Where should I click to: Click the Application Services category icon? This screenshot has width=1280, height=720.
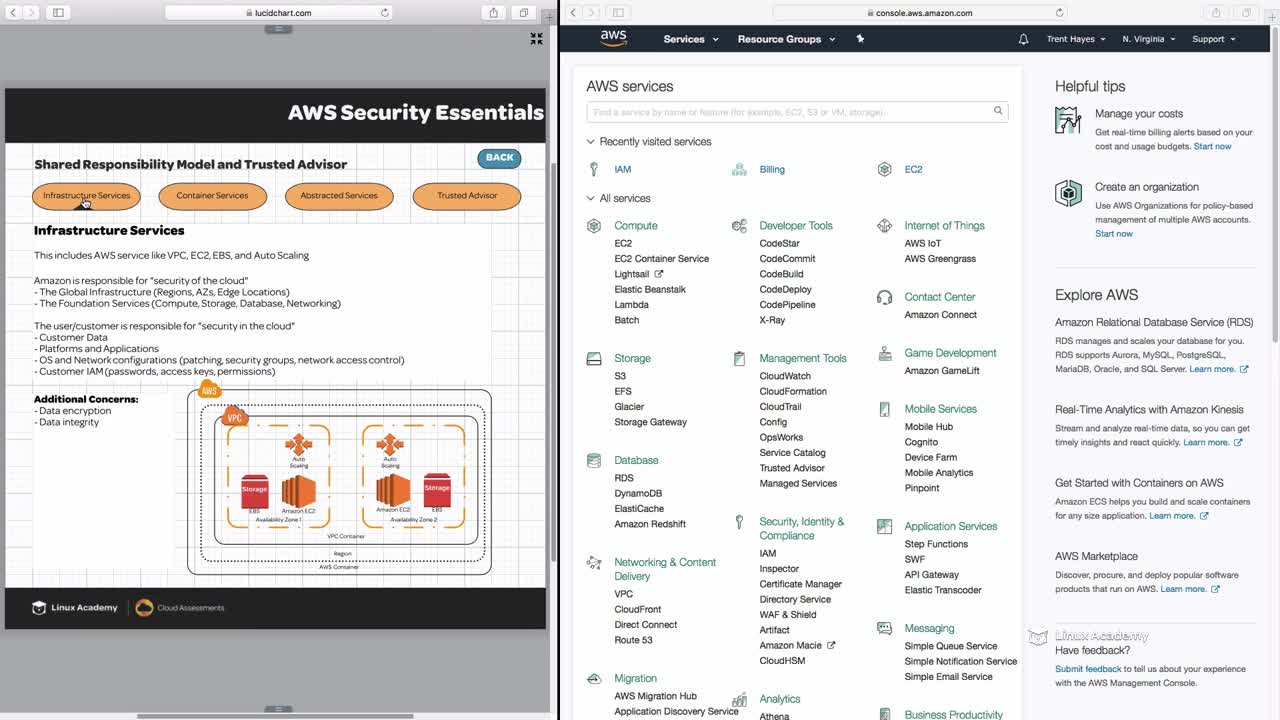884,526
